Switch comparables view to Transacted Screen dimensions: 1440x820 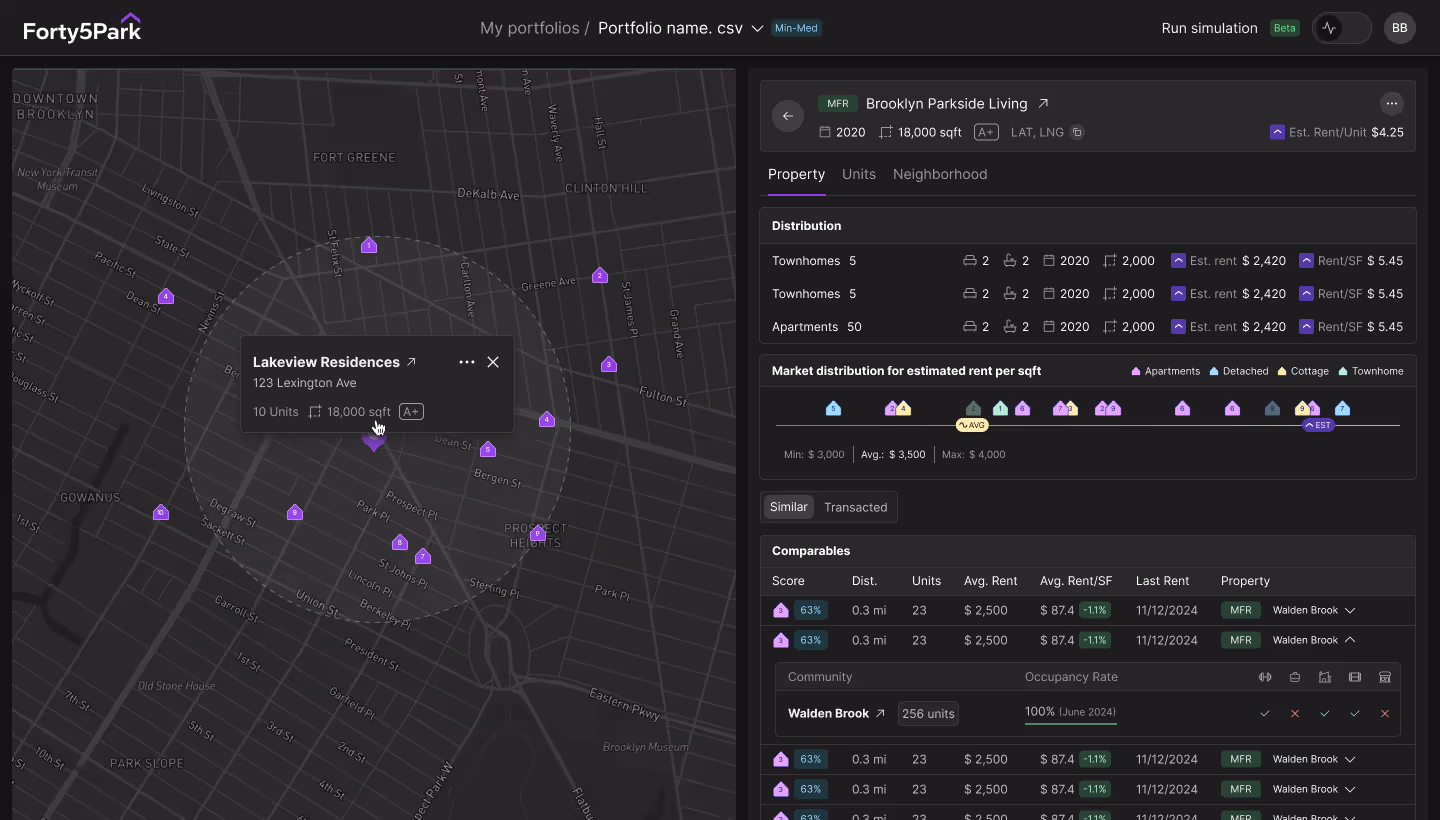click(856, 507)
